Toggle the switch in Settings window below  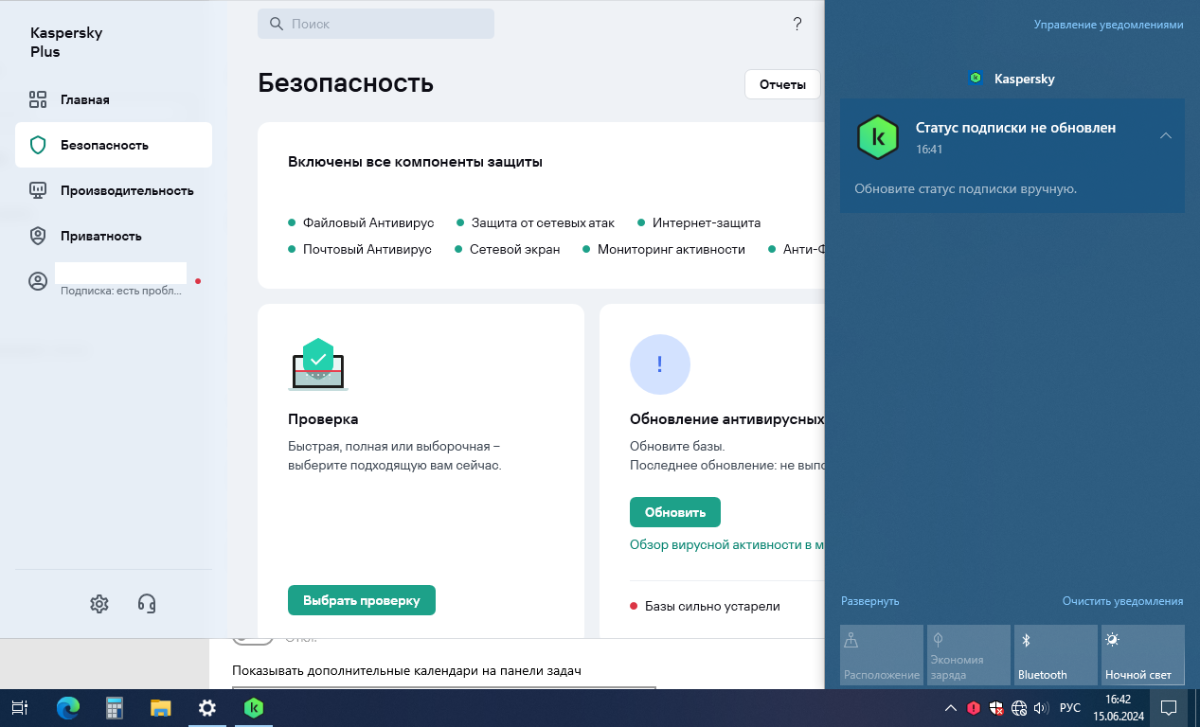252,640
